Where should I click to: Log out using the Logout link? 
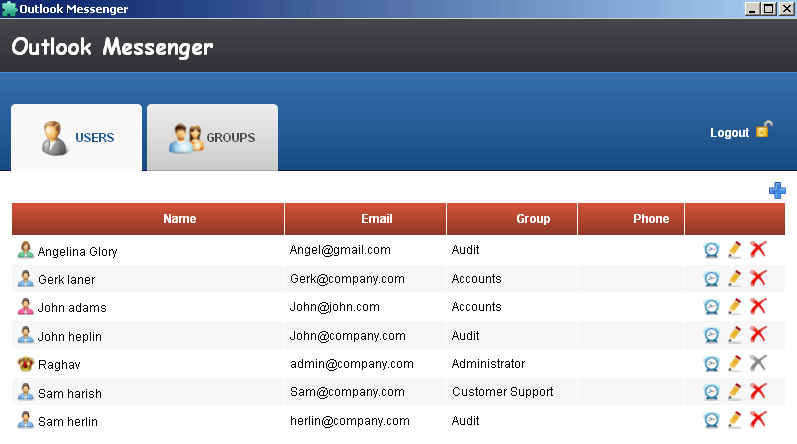click(x=729, y=133)
